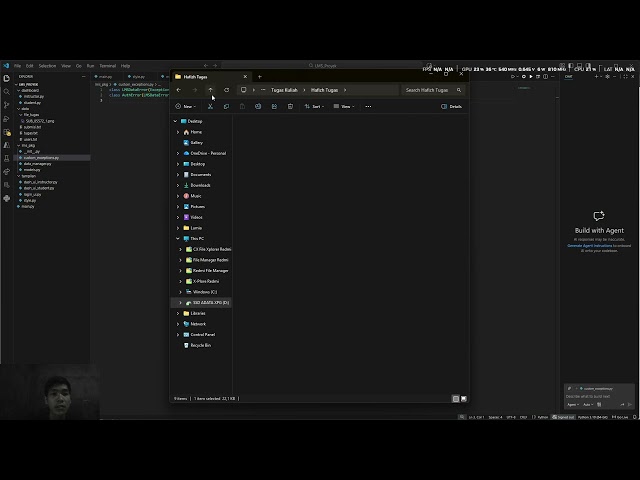The image size is (640, 480).
Task: Click the search magnifier in File Explorer
Action: [x=459, y=90]
